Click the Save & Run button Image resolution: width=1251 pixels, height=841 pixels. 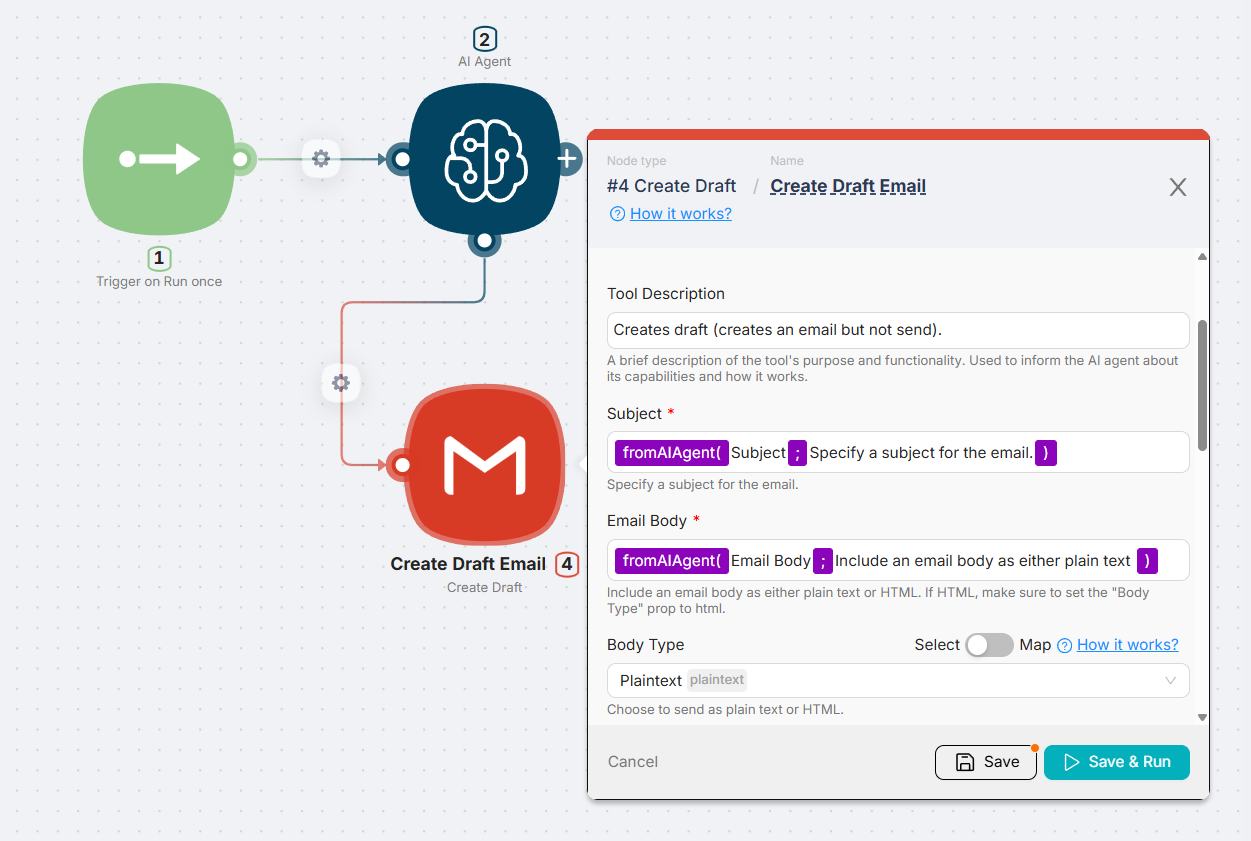point(1116,762)
